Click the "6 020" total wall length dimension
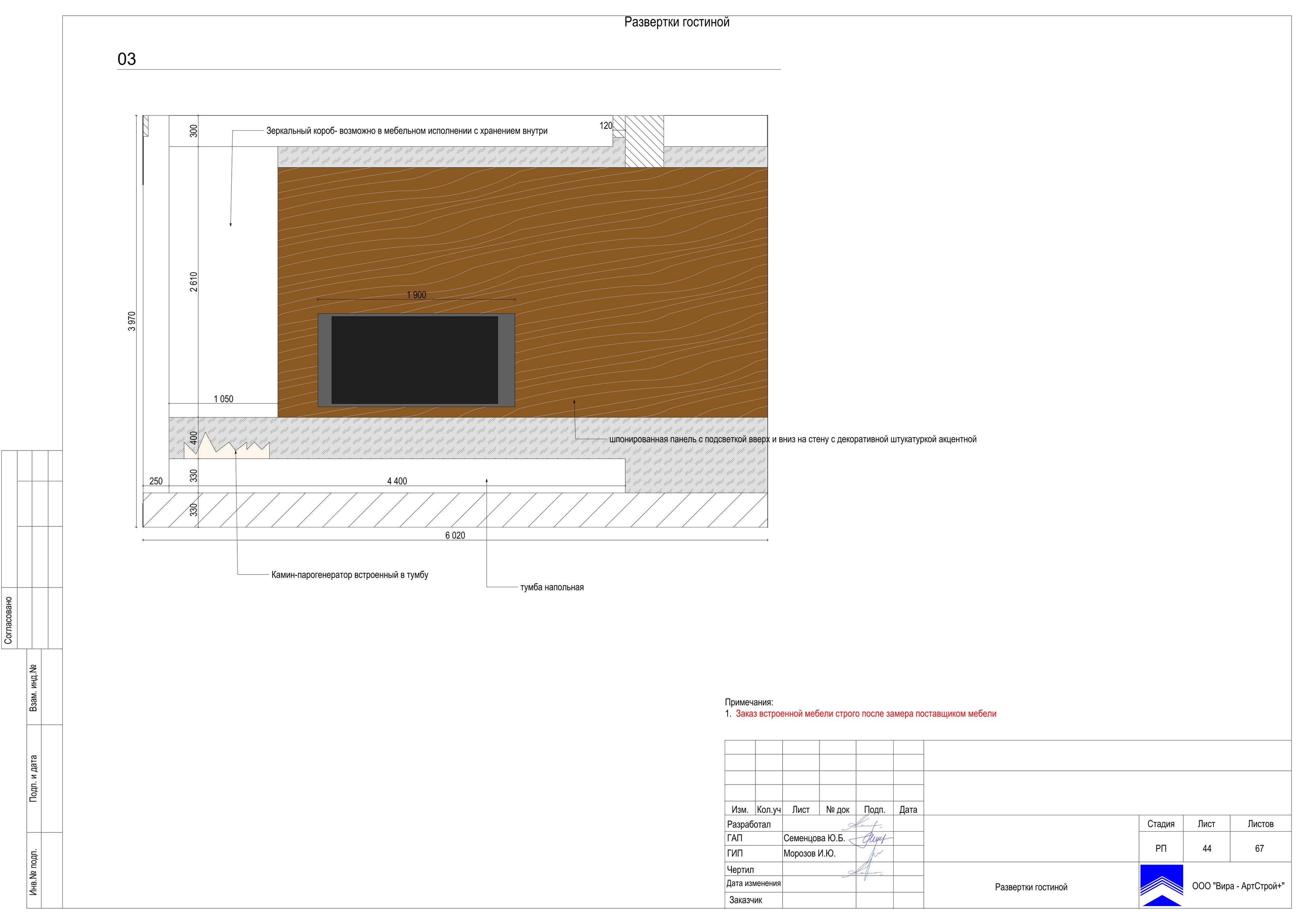The image size is (1307, 924). (455, 535)
